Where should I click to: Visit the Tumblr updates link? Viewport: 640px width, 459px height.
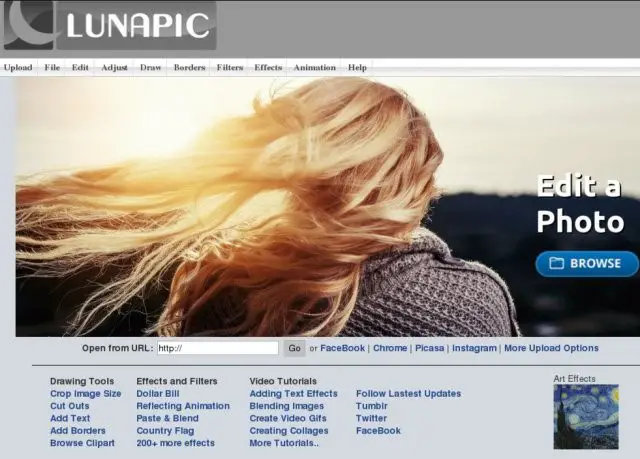click(371, 406)
